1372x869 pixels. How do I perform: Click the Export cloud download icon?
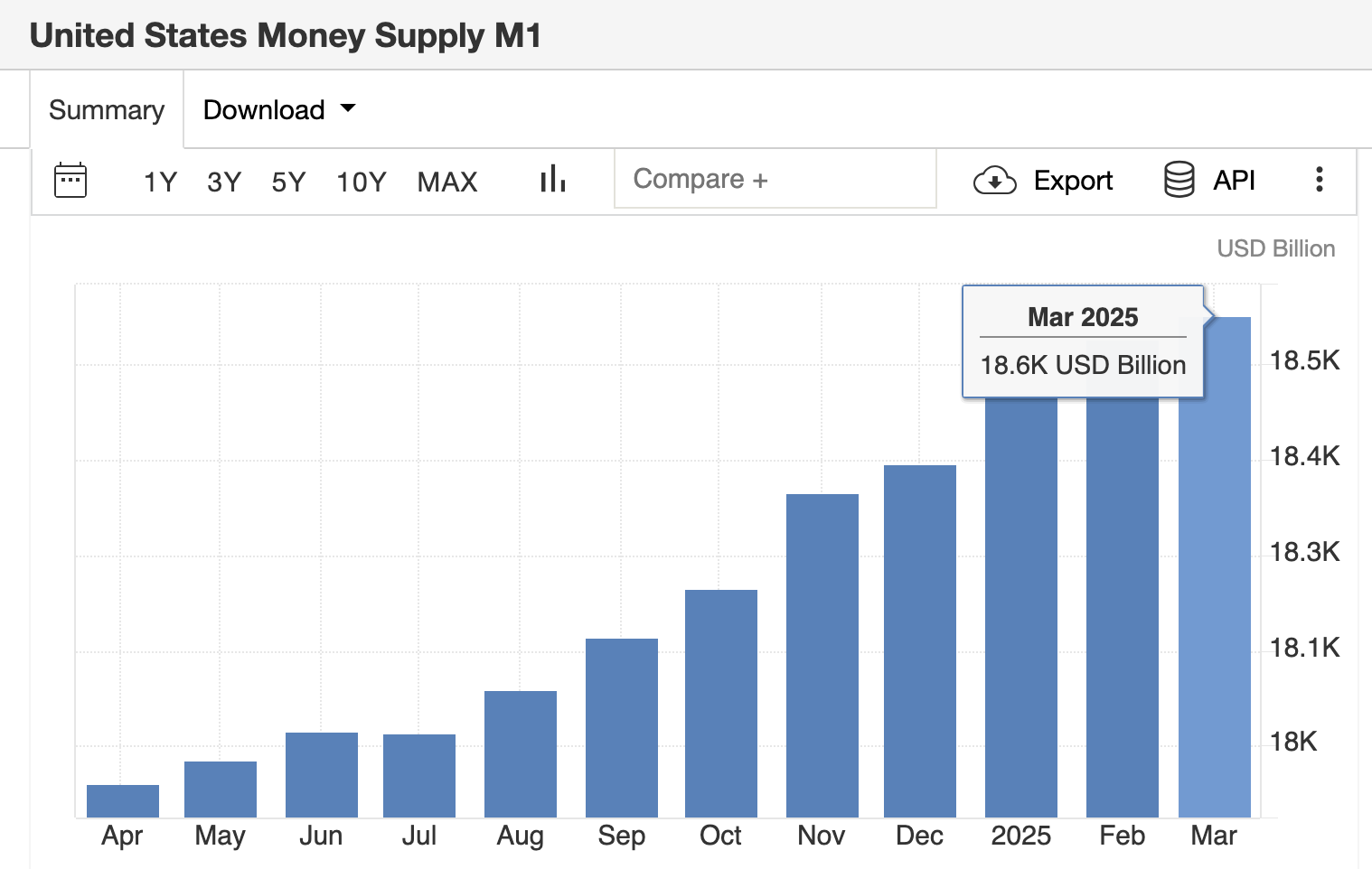994,181
